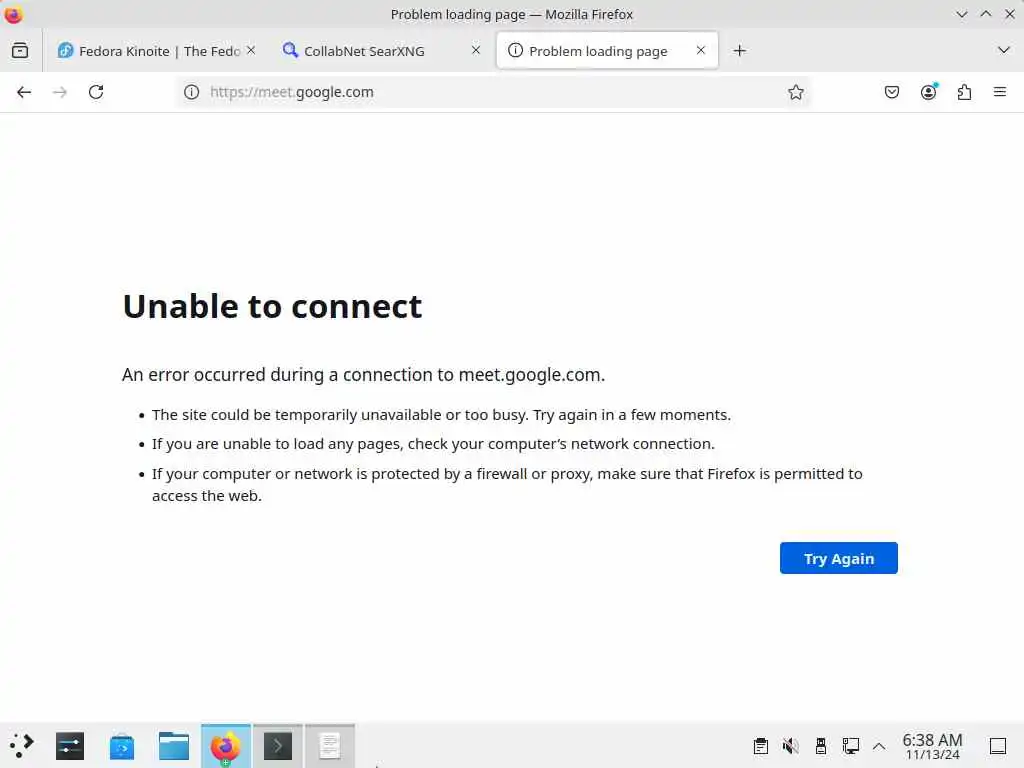Go back to the previous page

pyautogui.click(x=24, y=92)
